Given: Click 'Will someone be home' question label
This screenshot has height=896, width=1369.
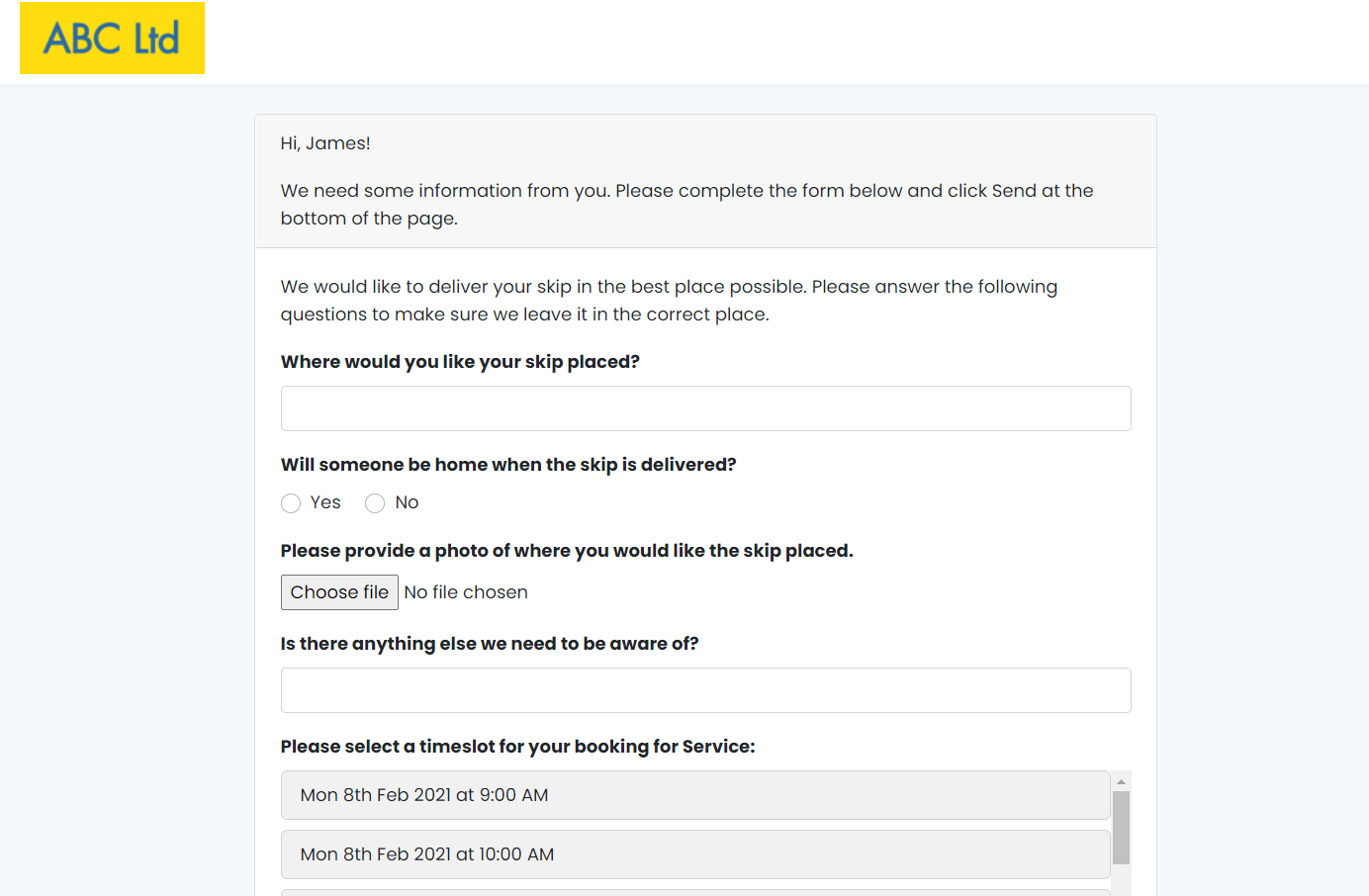Looking at the screenshot, I should 508,465.
